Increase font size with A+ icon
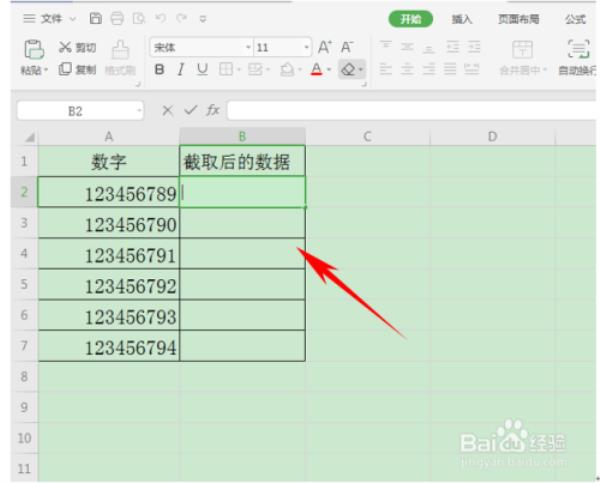This screenshot has width=600, height=483. coord(325,47)
